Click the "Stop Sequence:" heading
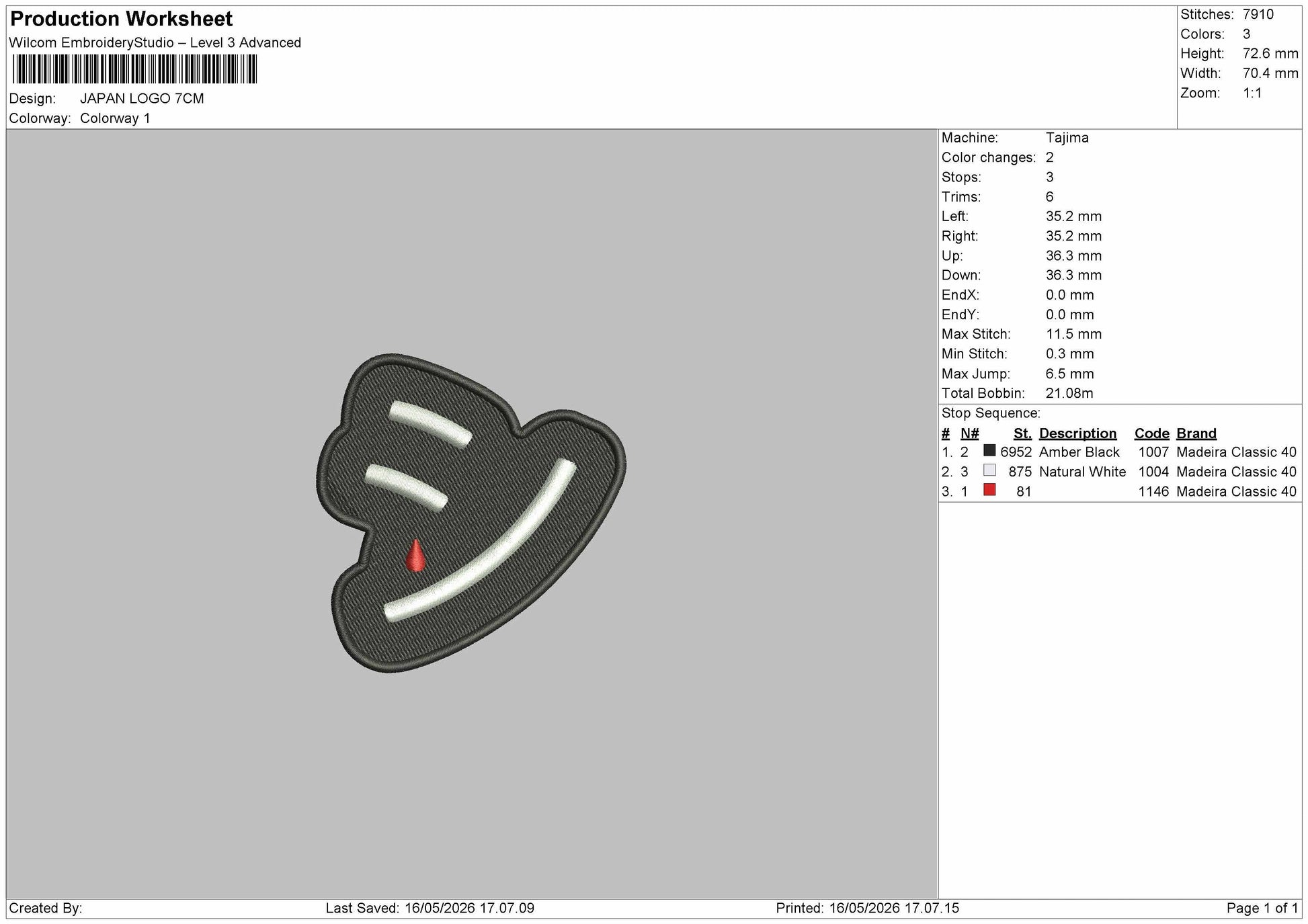The width and height of the screenshot is (1308, 924). 990,413
